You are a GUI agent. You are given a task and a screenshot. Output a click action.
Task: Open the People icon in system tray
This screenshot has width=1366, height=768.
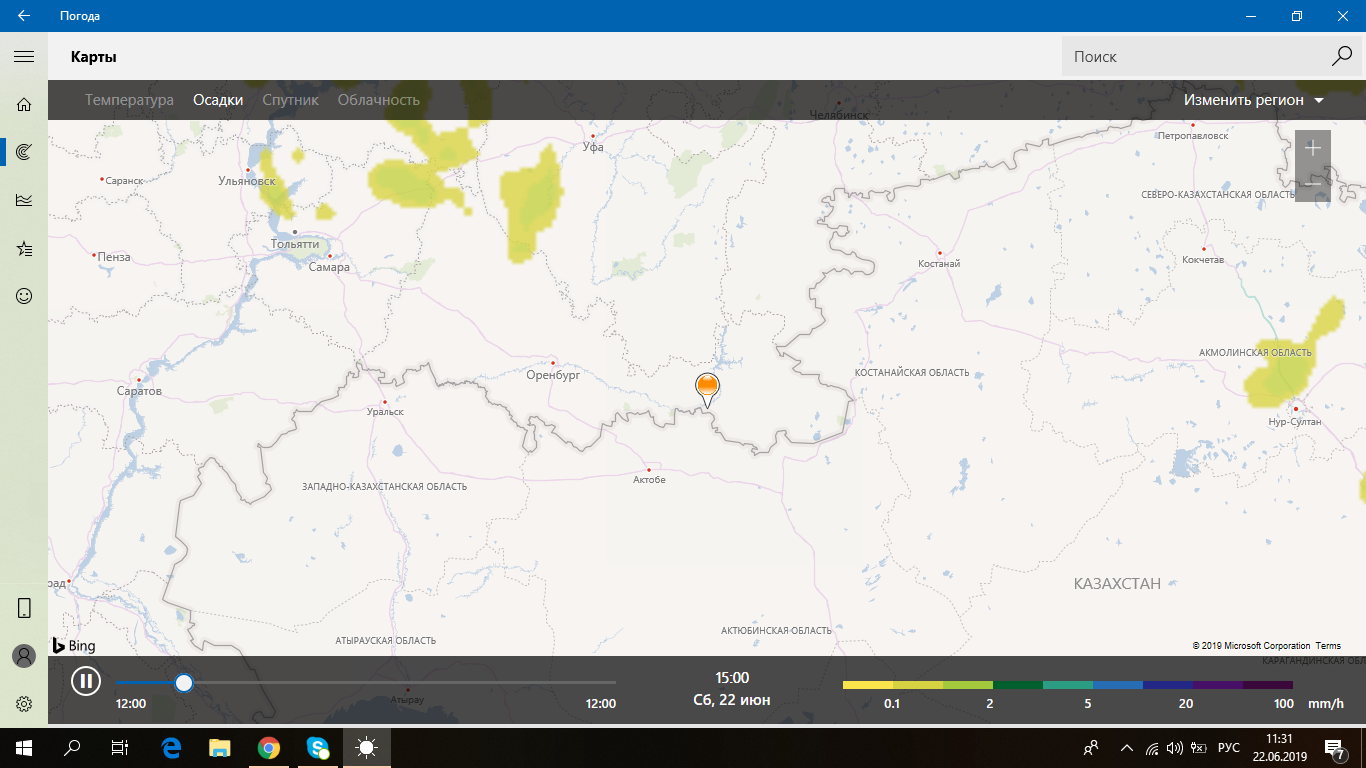pos(1091,747)
